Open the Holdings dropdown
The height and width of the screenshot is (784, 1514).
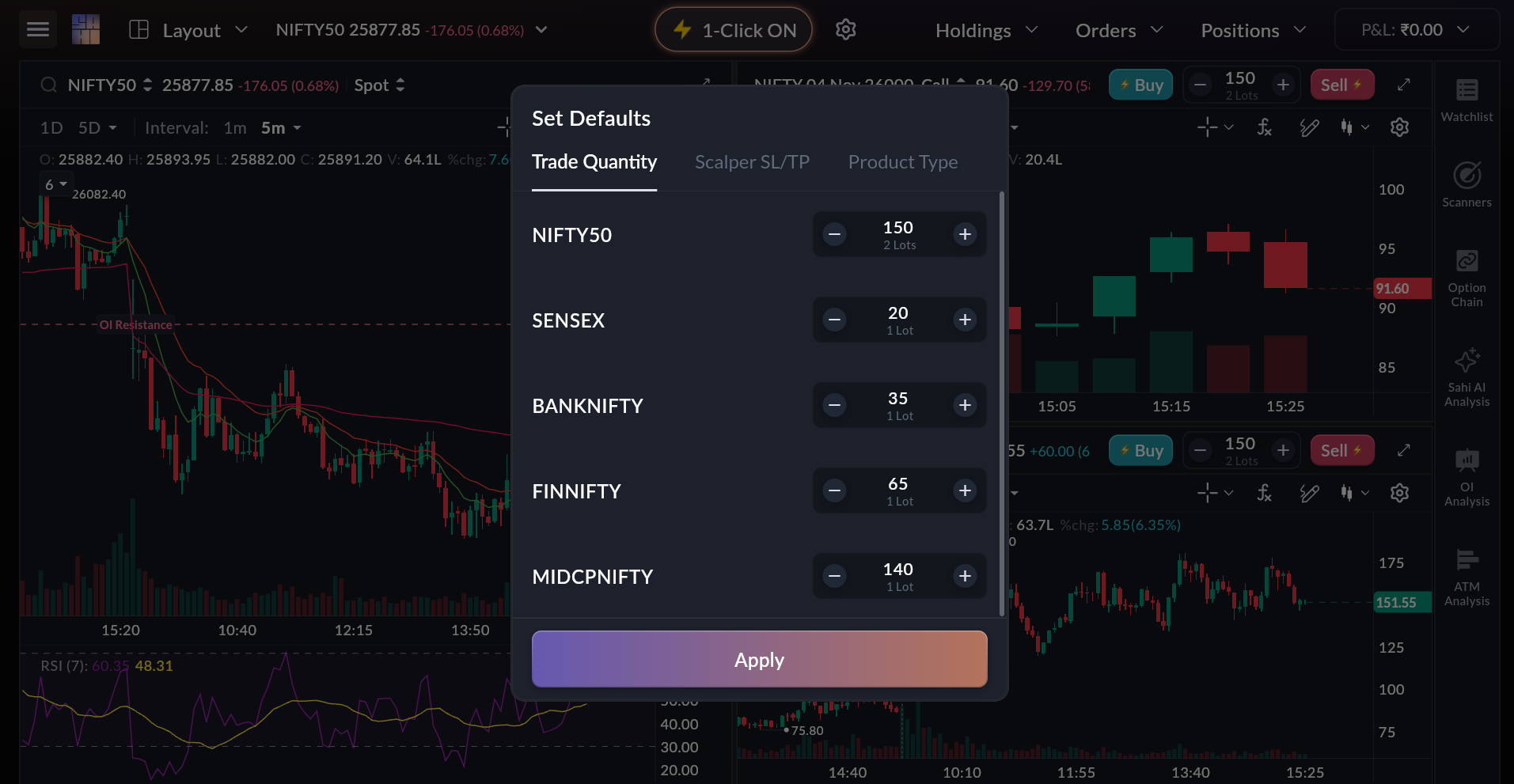tap(986, 30)
